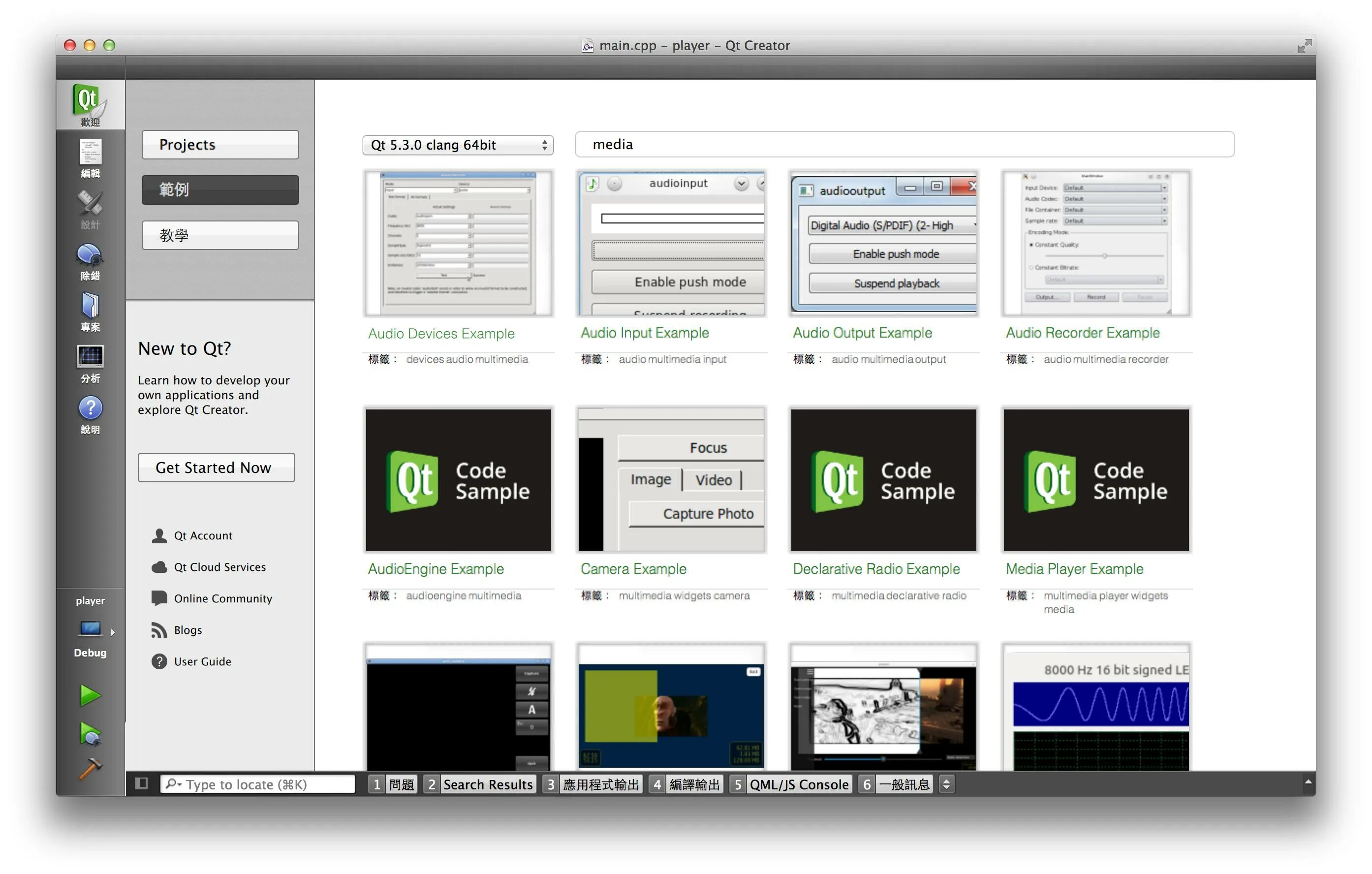Click the tag text 'multimedia widgets camera'
Image resolution: width=1372 pixels, height=874 pixels.
click(x=684, y=595)
